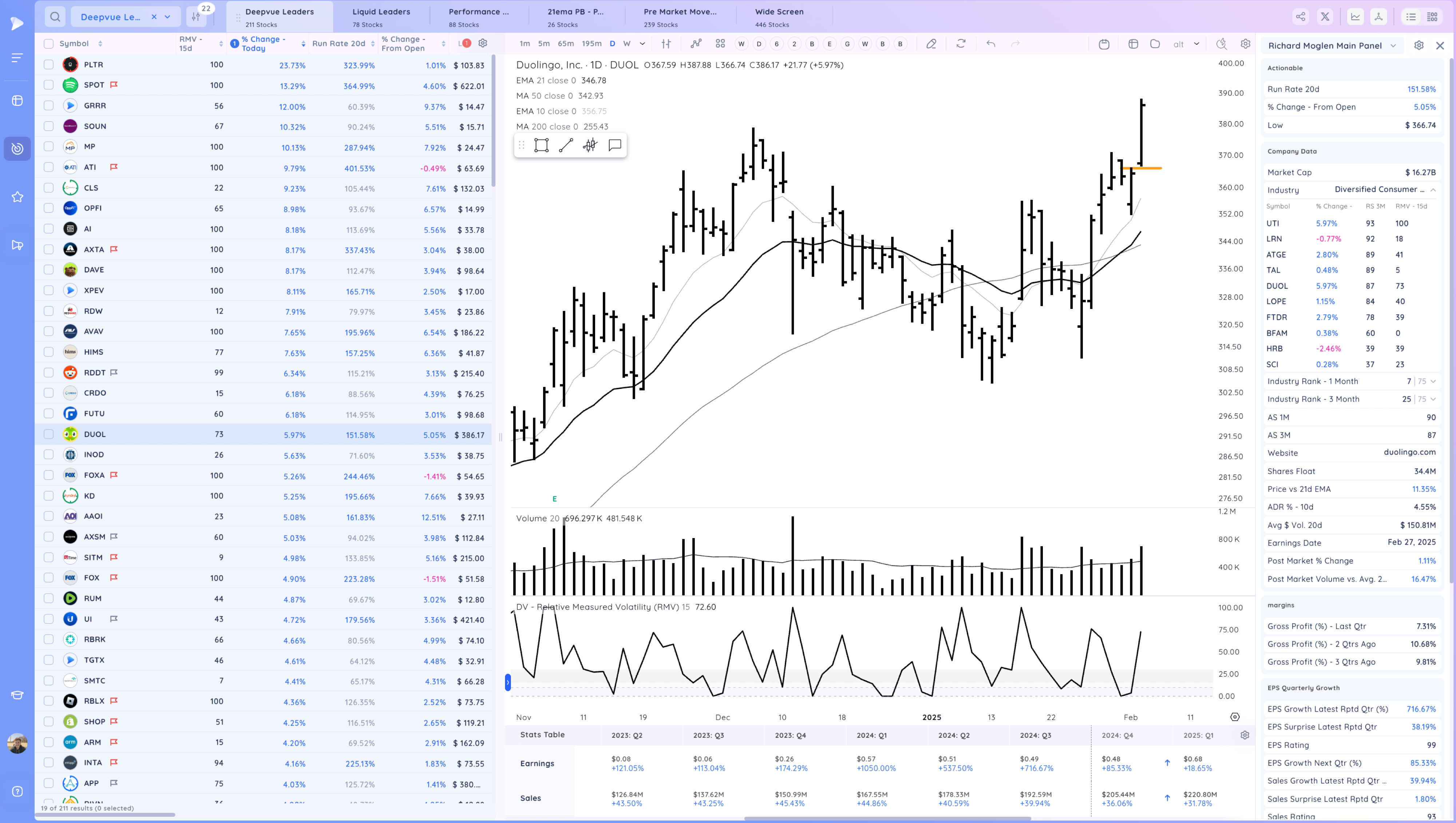1456x823 pixels.
Task: Click the search magnifier icon
Action: point(55,17)
